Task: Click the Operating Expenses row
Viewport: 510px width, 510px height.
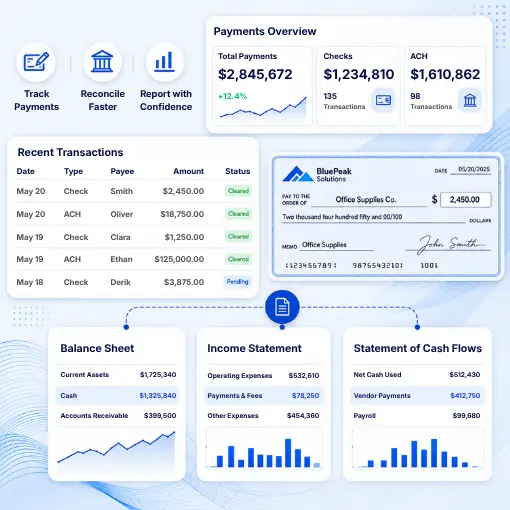Action: coord(264,376)
